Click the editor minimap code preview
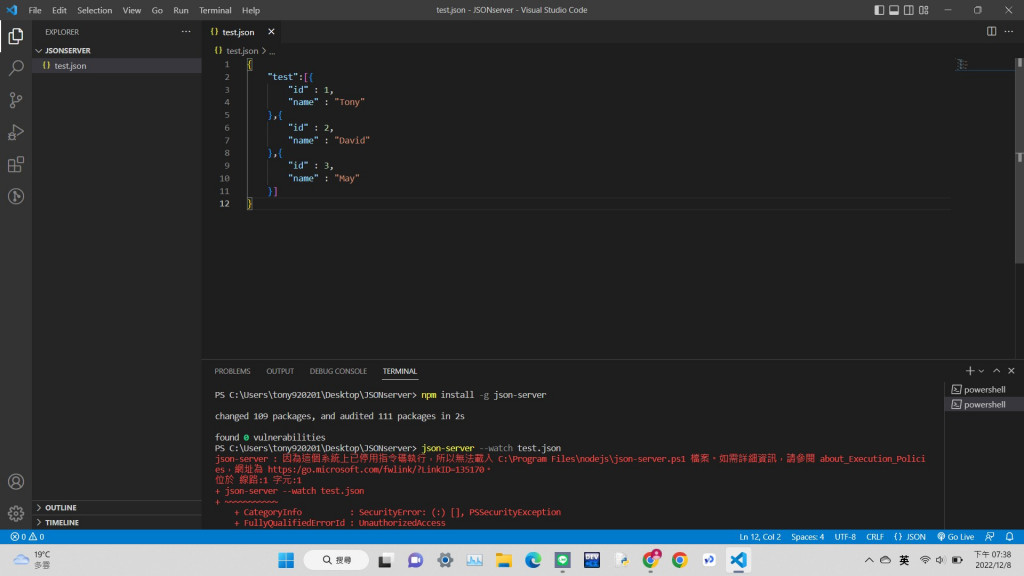The image size is (1024, 576). pos(962,65)
